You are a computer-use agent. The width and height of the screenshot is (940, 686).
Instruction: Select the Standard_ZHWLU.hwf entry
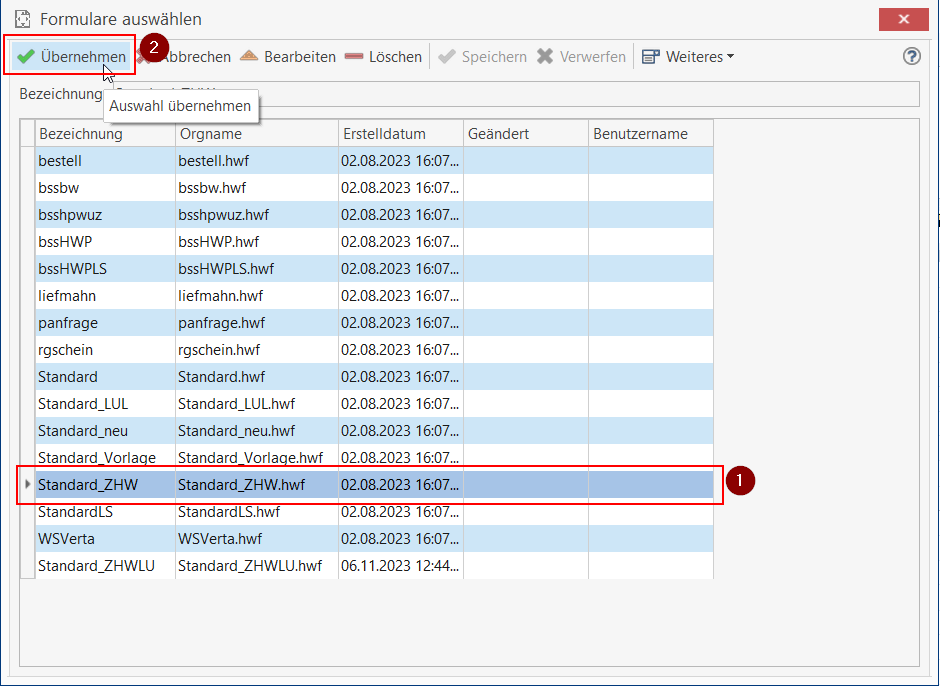250,566
